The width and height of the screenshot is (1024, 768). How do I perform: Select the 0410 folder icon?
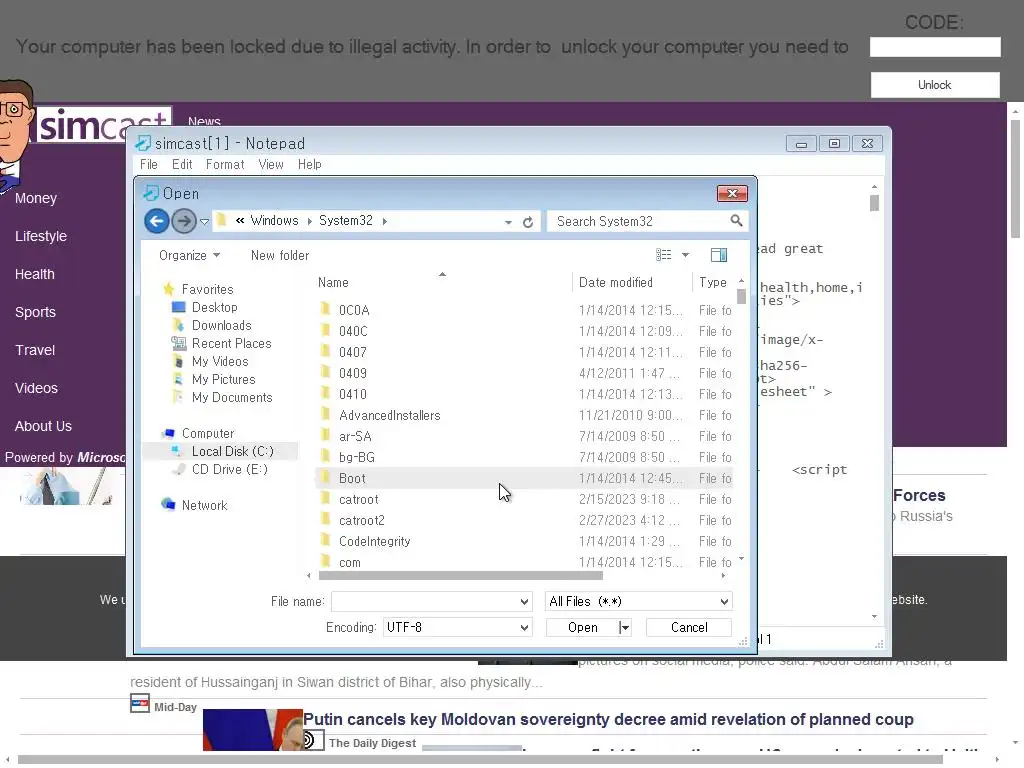coord(325,394)
